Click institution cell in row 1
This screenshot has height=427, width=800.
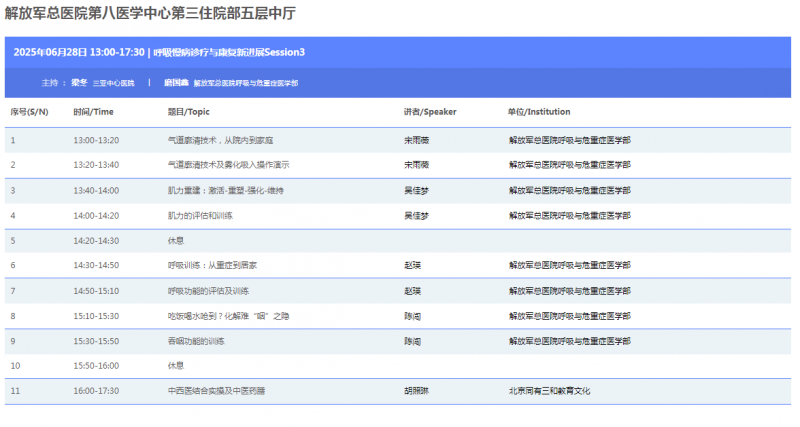click(569, 140)
